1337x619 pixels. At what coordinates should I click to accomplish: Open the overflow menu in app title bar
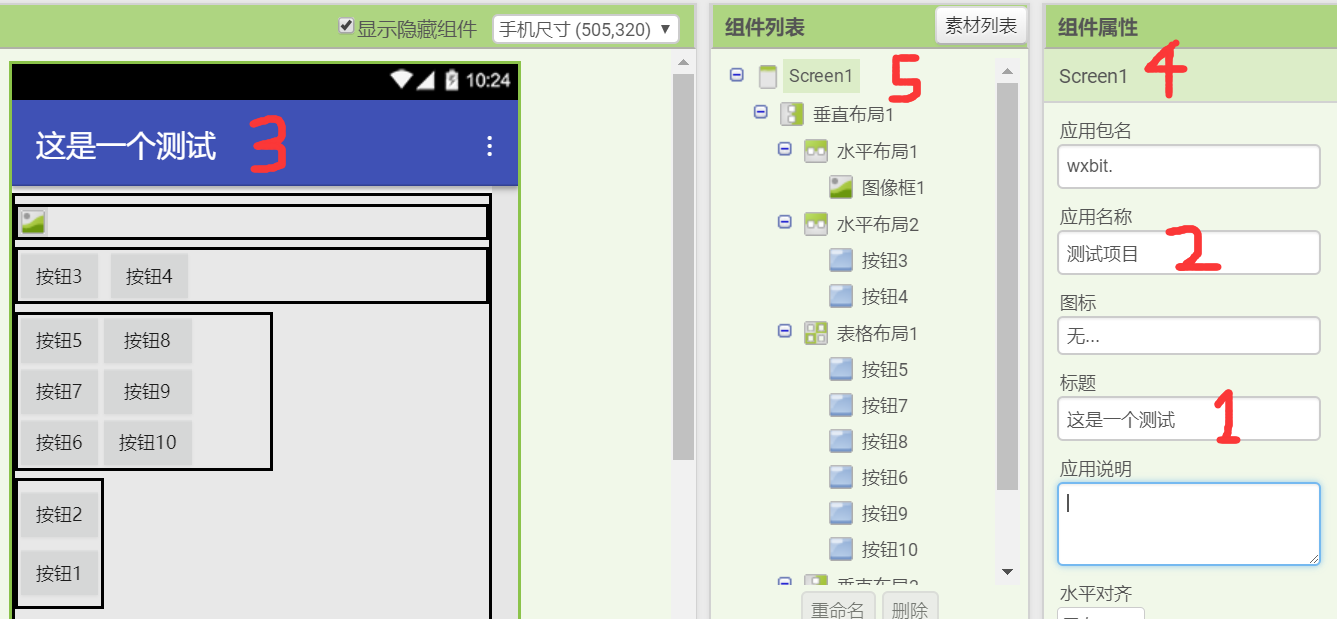tap(489, 146)
